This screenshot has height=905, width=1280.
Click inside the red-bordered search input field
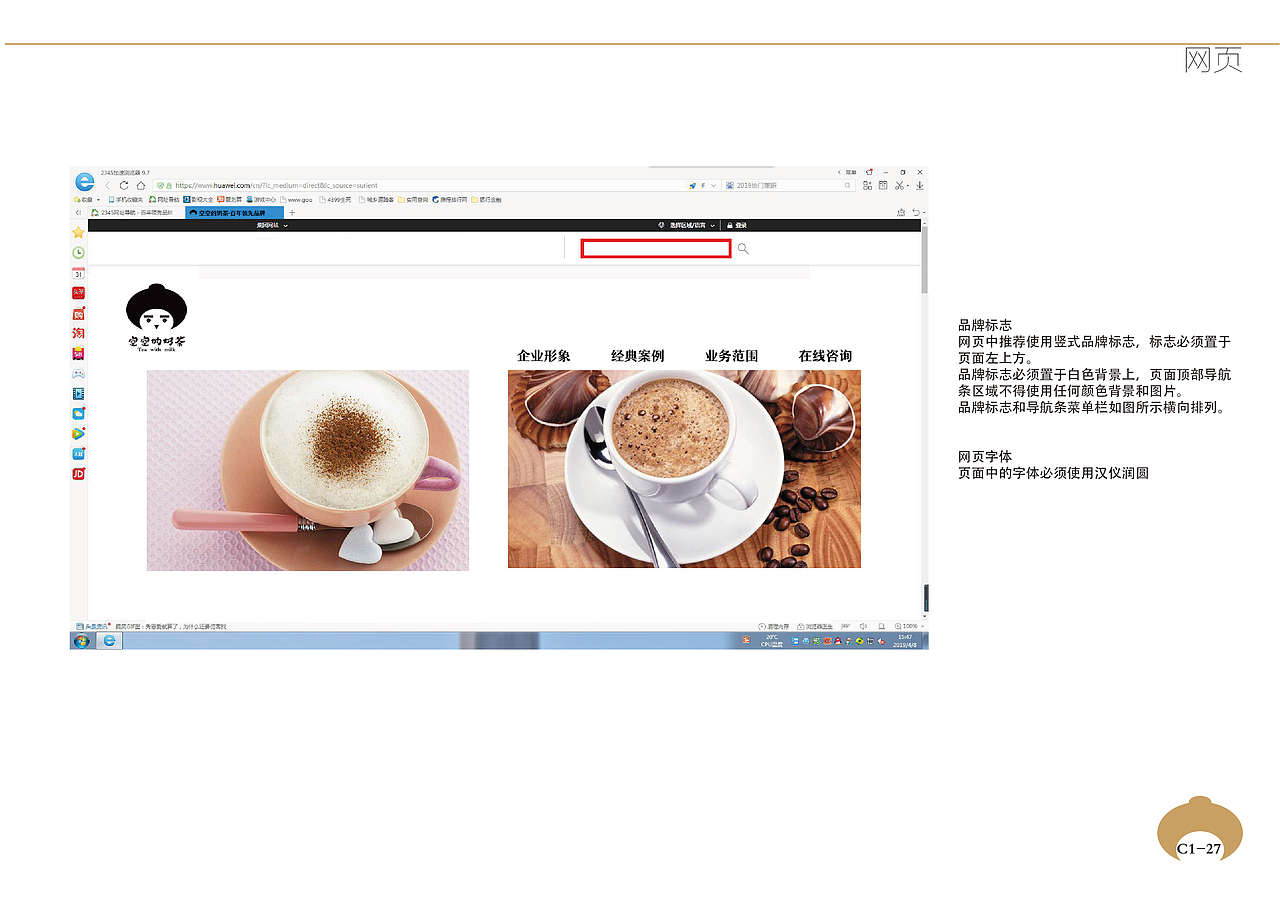pyautogui.click(x=655, y=248)
